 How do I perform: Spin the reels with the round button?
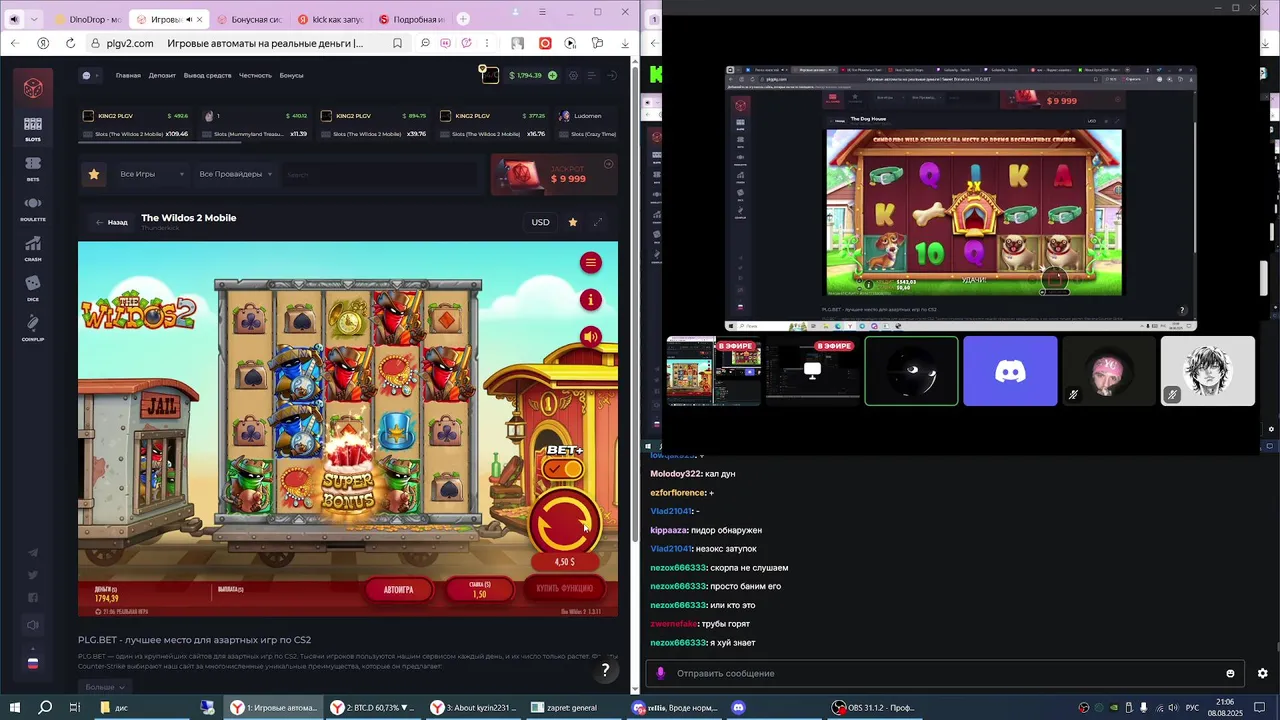(565, 521)
